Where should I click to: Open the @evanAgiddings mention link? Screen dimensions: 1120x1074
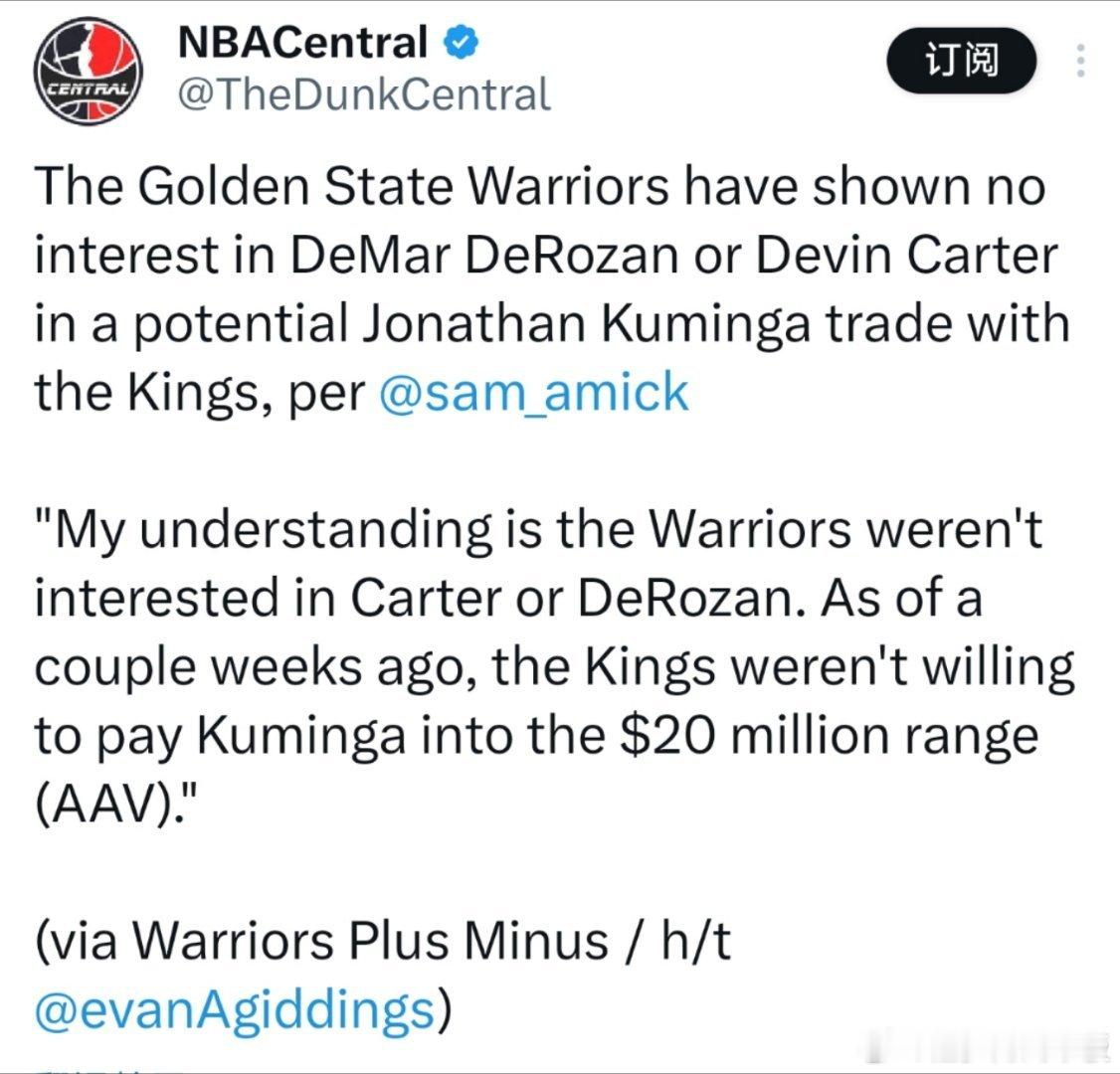point(235,1009)
